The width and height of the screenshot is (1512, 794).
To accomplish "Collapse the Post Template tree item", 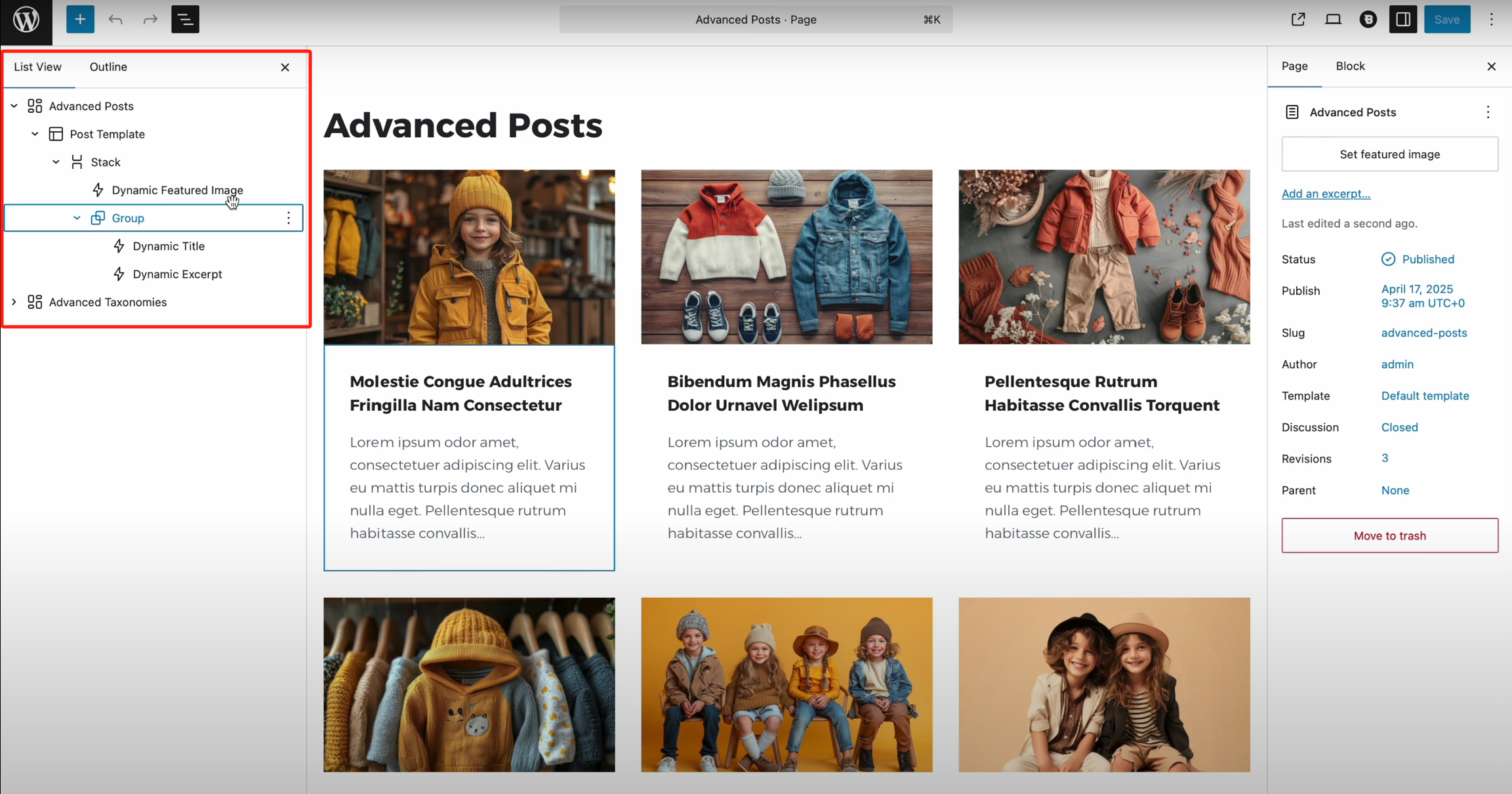I will coord(35,134).
